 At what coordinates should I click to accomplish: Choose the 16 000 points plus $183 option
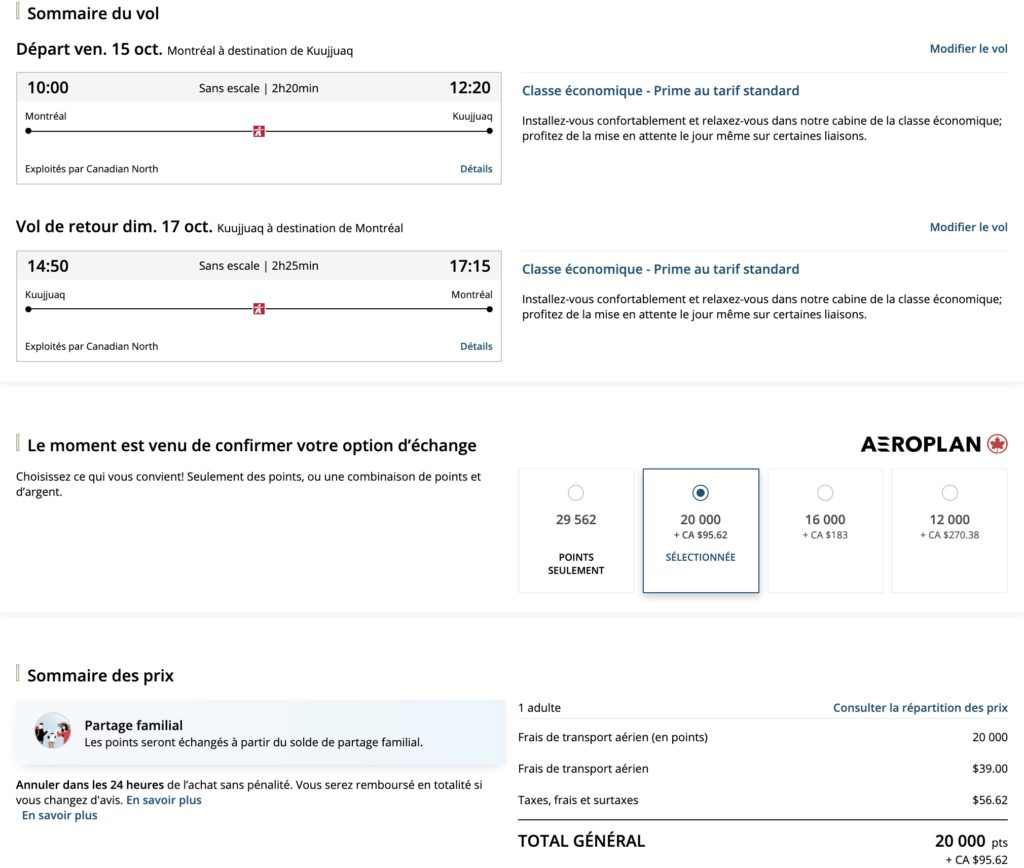(824, 492)
